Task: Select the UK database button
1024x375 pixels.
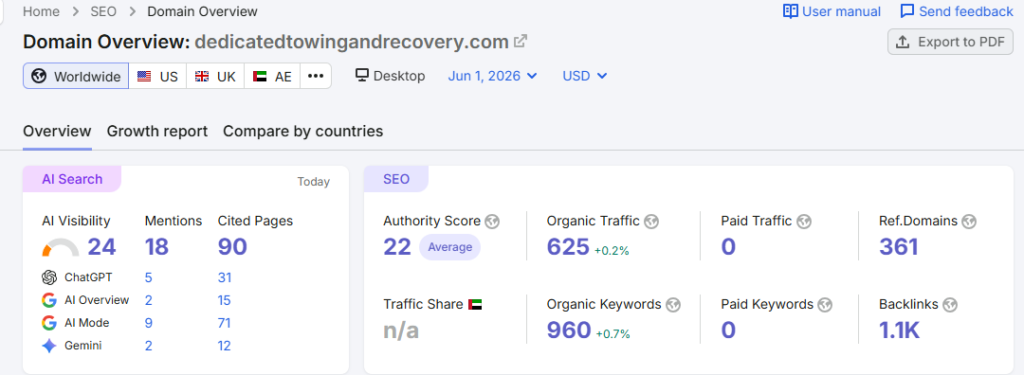Action: pyautogui.click(x=216, y=76)
